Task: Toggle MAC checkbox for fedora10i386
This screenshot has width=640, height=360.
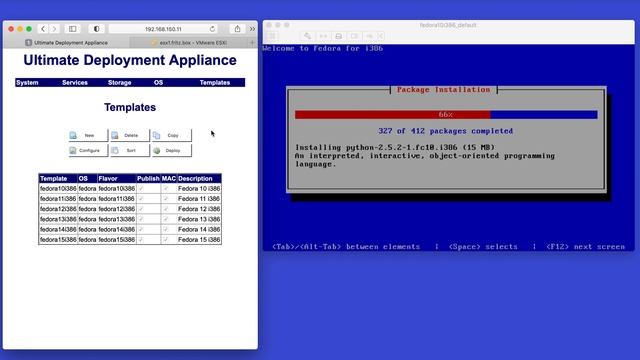Action: [166, 188]
